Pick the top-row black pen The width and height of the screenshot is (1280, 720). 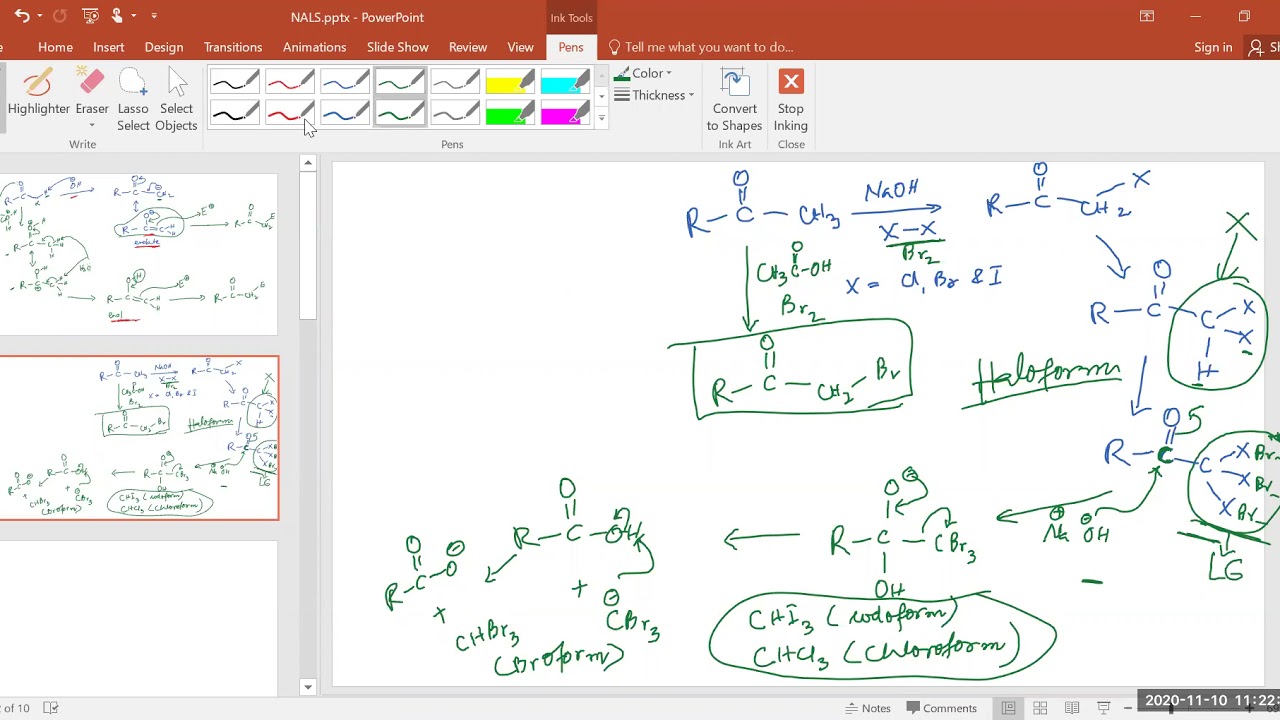(235, 82)
